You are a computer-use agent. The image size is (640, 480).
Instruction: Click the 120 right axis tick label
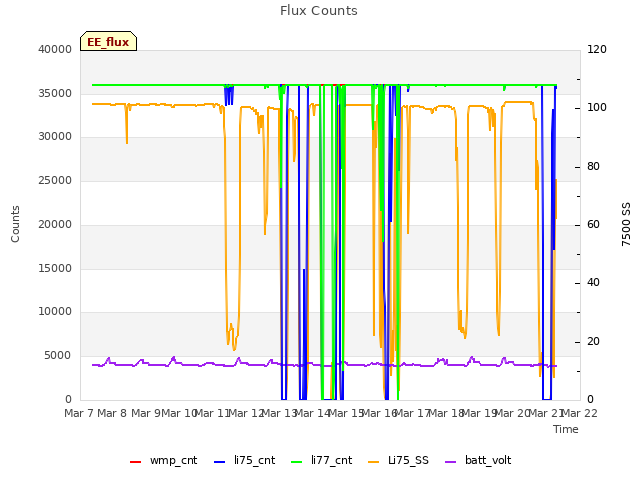[597, 49]
